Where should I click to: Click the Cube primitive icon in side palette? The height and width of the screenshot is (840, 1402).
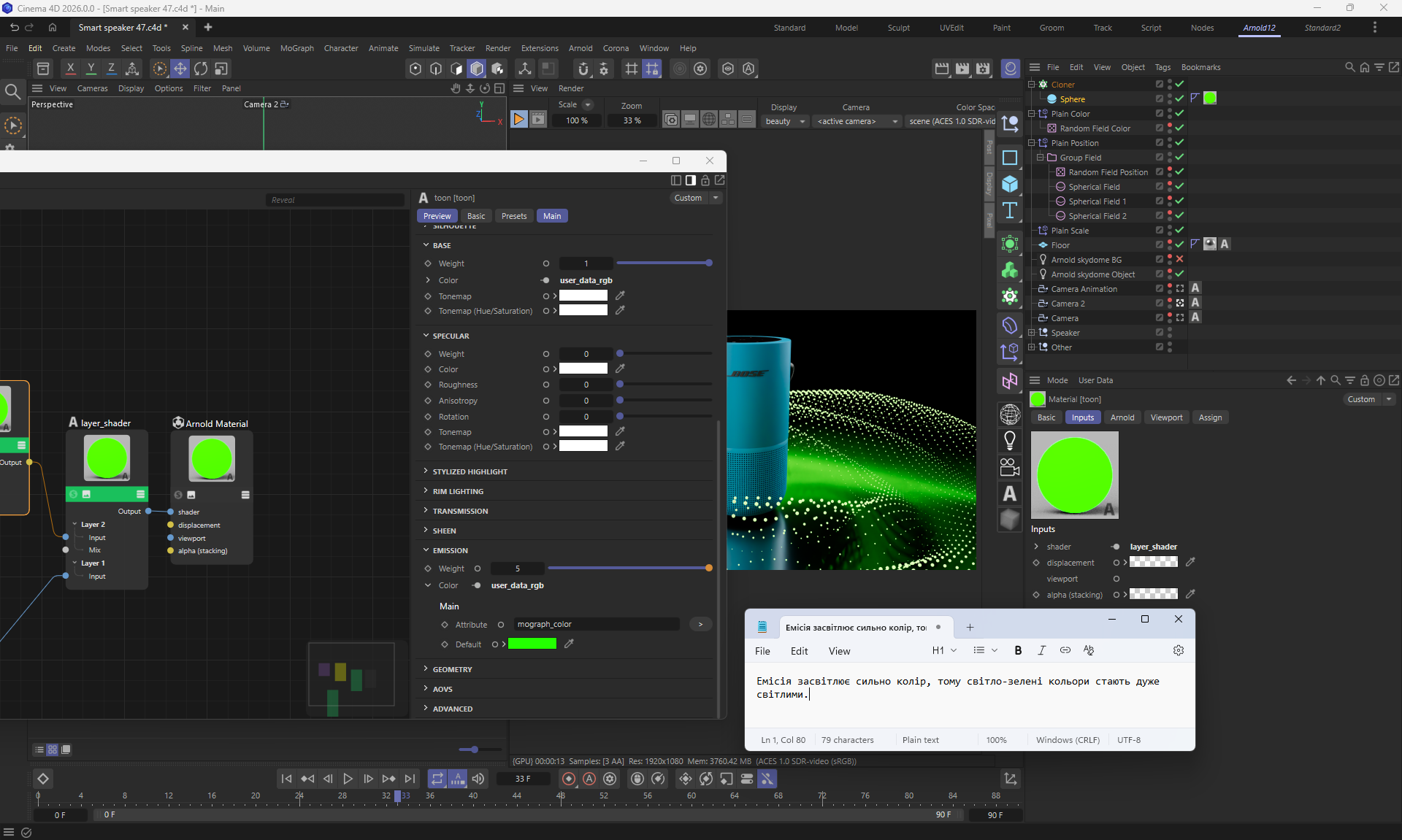pyautogui.click(x=1010, y=184)
